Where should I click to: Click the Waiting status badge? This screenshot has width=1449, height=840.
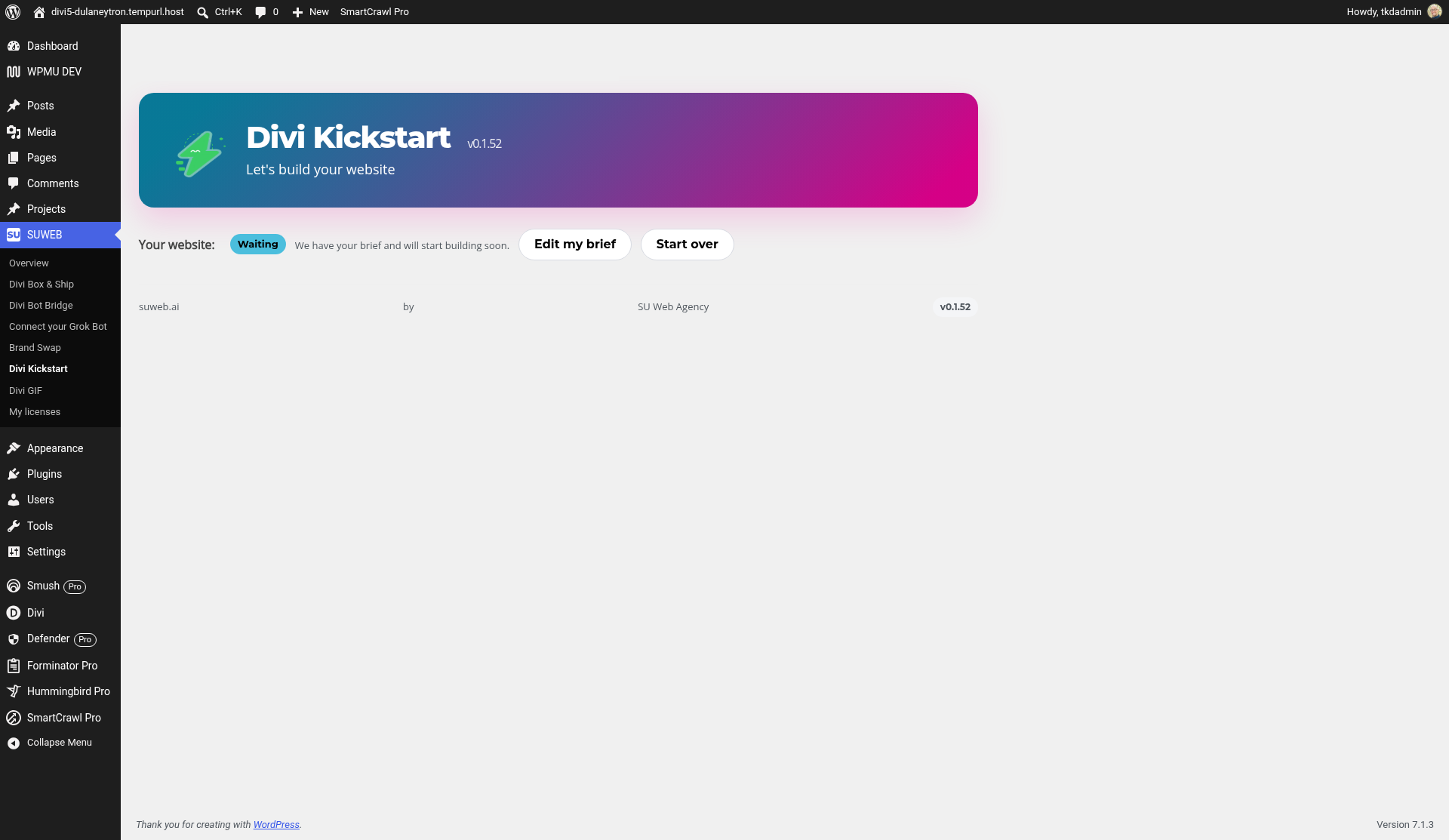click(x=258, y=245)
